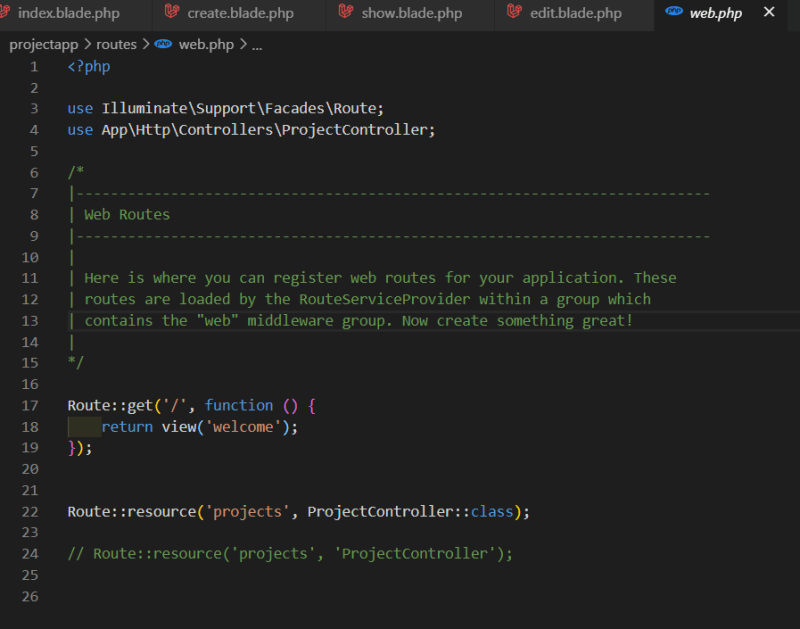Click the routes breadcrumb segment

(116, 45)
